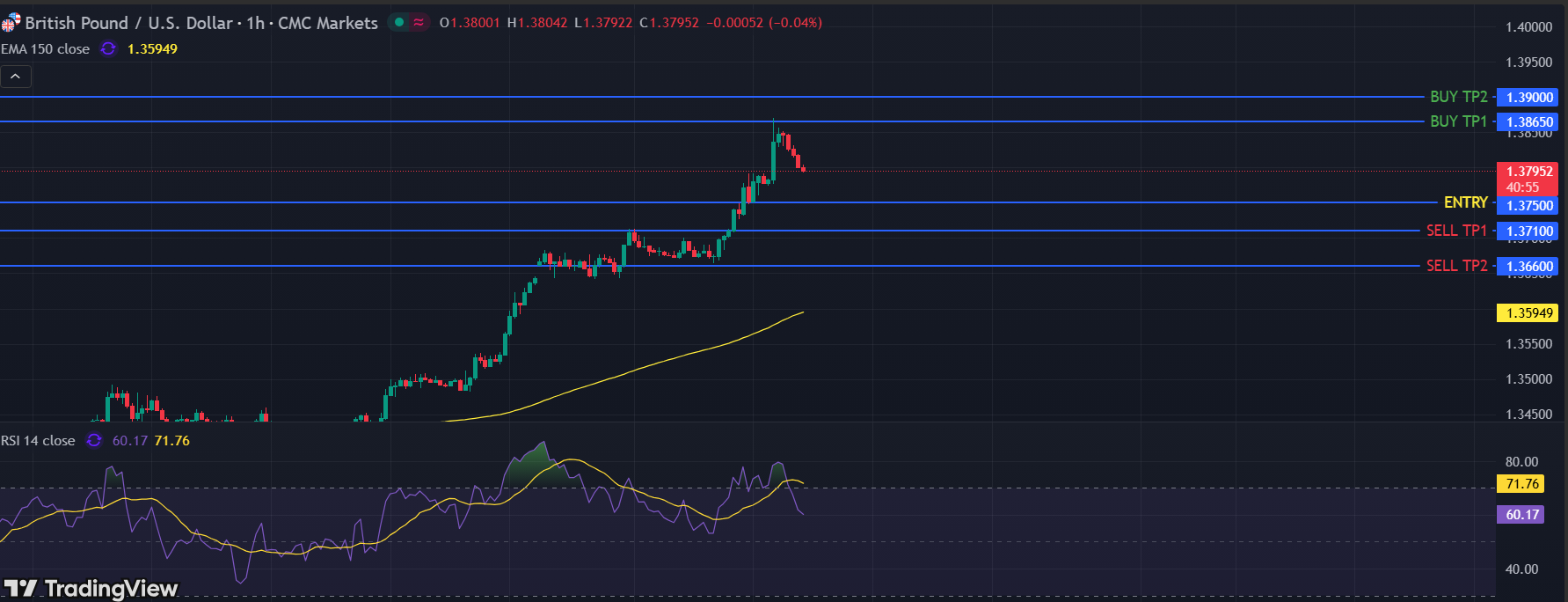Click the green market open status dot

pos(399,22)
